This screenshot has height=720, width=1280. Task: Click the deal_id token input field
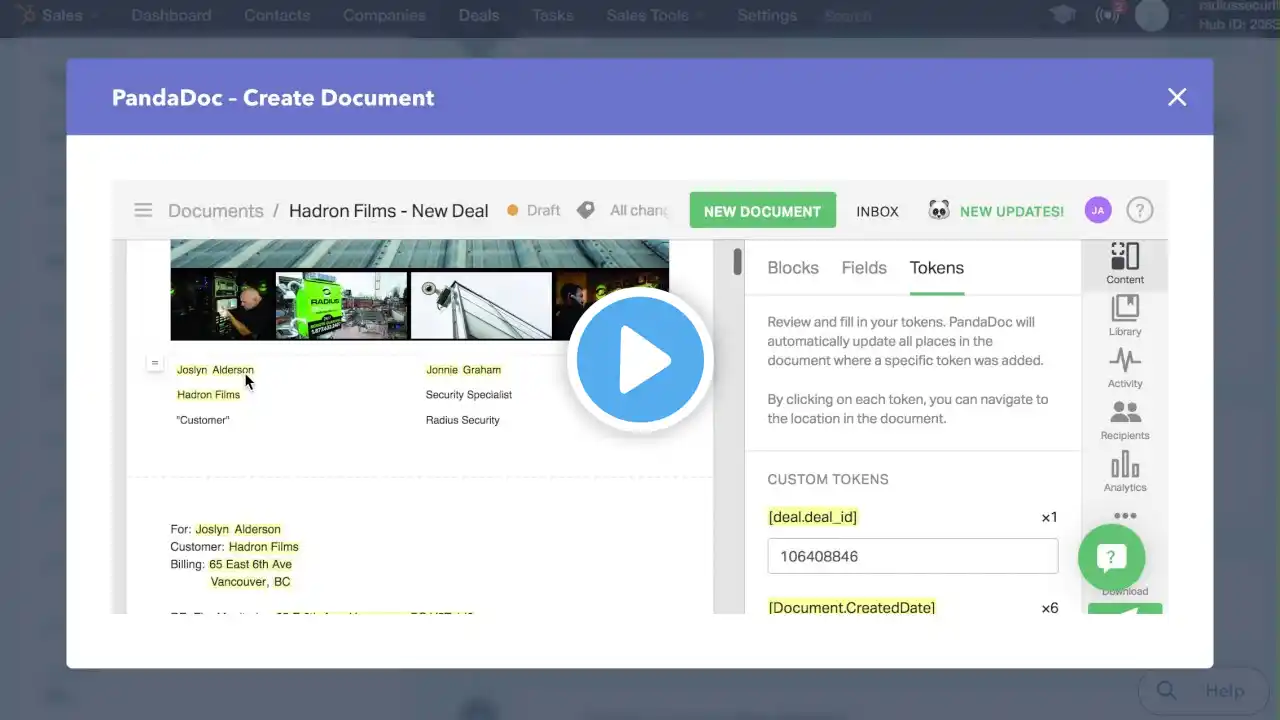click(x=913, y=556)
